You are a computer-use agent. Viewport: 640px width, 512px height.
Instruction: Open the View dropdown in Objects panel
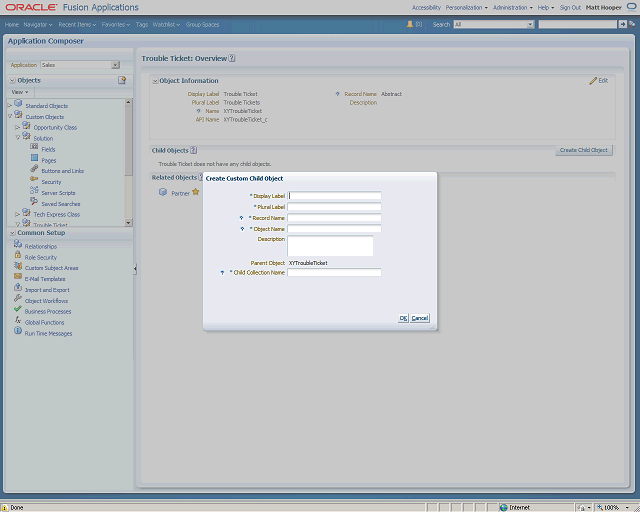pyautogui.click(x=20, y=92)
